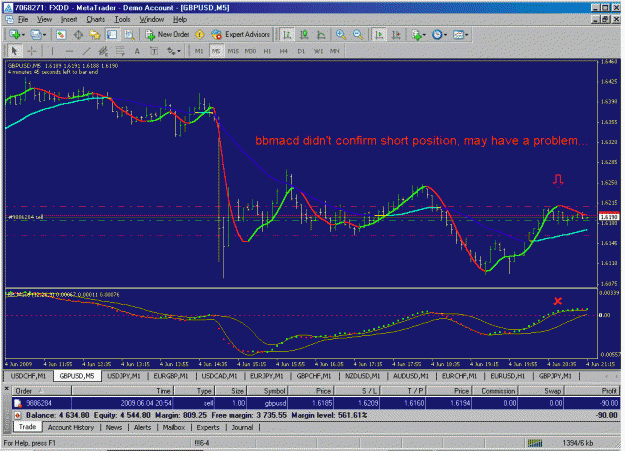Sort trades by Symbol column header
625x451 pixels.
click(268, 391)
